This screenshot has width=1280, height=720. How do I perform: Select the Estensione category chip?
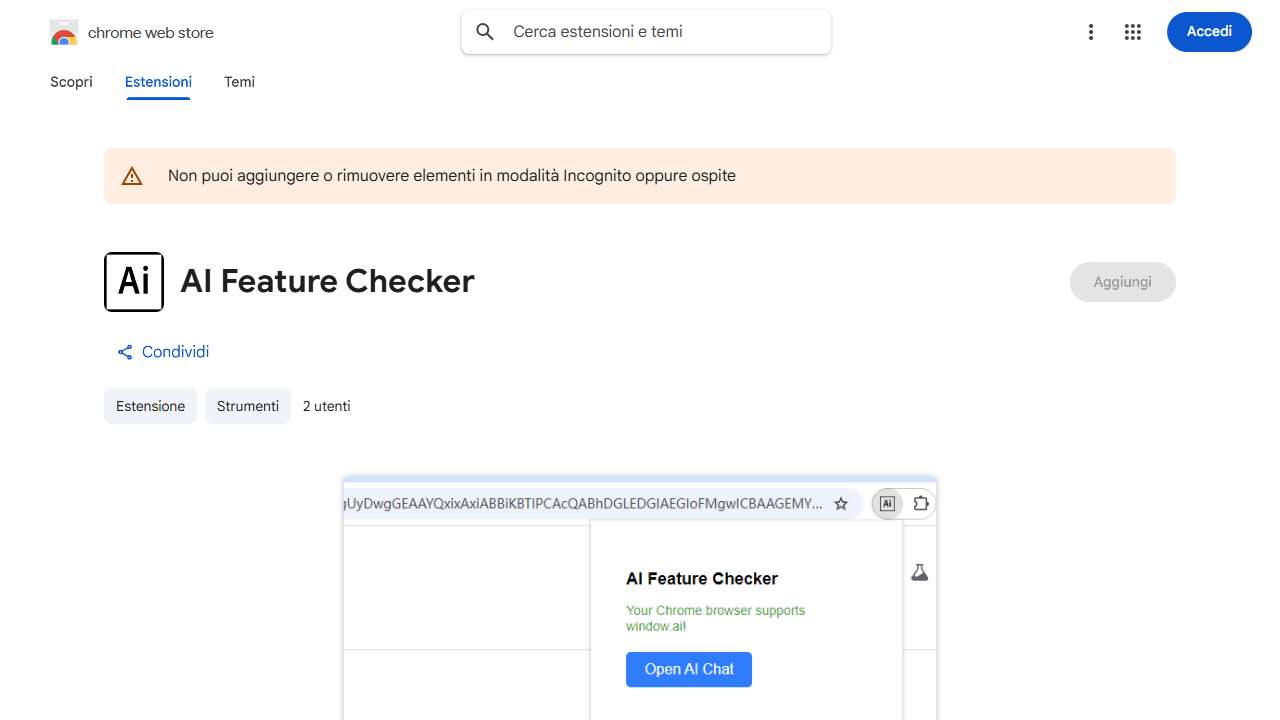click(x=150, y=405)
